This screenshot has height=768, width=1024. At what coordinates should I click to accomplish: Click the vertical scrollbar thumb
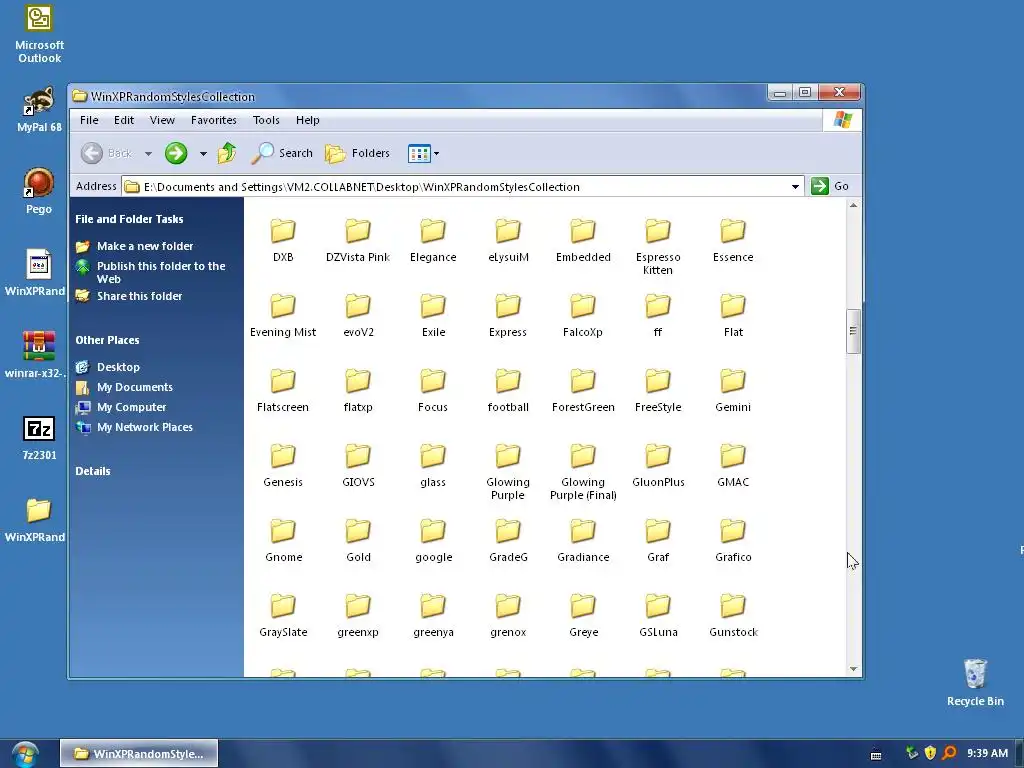pyautogui.click(x=853, y=331)
